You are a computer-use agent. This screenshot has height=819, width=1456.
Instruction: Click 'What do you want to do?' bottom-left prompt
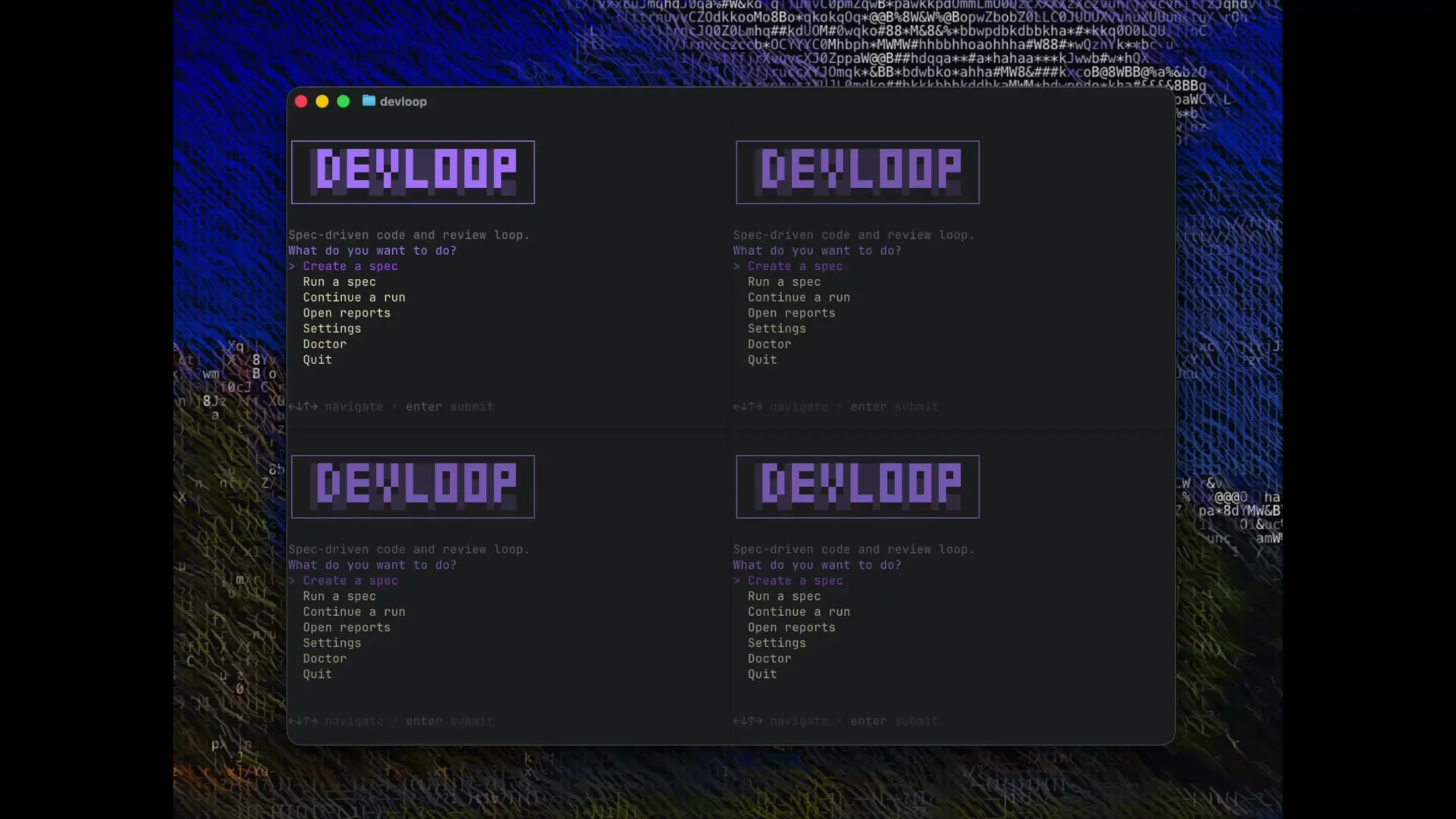pyautogui.click(x=372, y=565)
